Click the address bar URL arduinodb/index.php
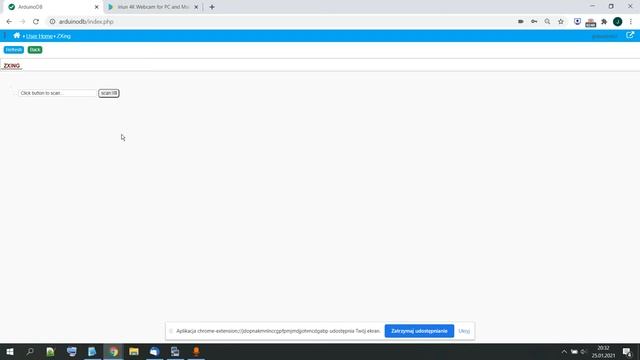640x360 pixels. point(86,22)
